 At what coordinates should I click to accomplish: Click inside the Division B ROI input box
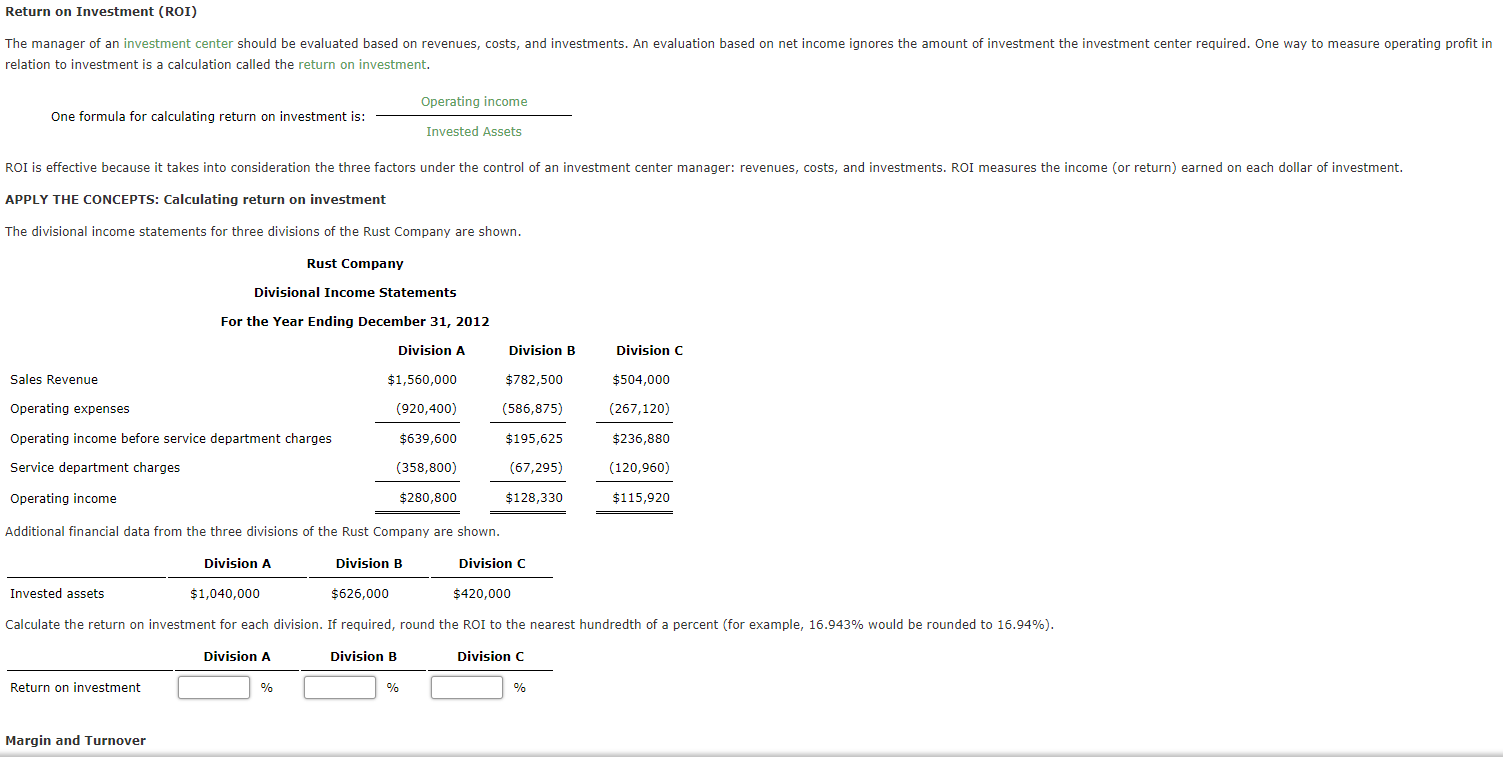(x=339, y=687)
